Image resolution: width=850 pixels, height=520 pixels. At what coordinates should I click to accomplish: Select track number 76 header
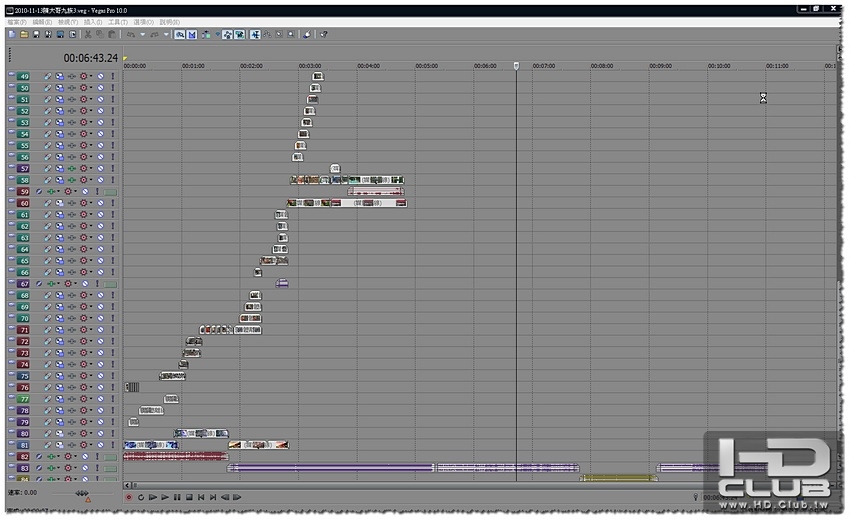(24, 388)
